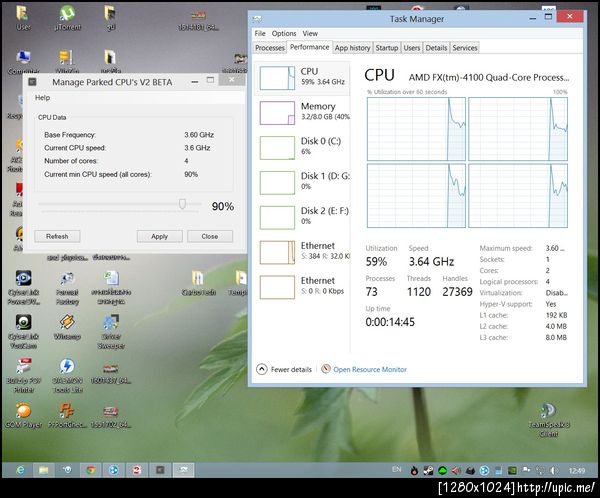Select Disk 1 (D: G:) in sidebar
Image resolution: width=600 pixels, height=498 pixels.
pos(302,182)
